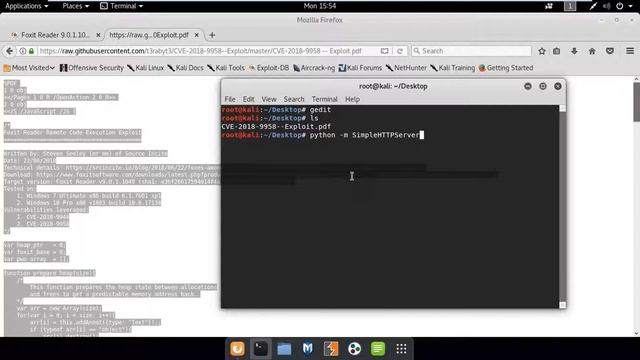Click the clock Mon 15:54 in top bar

point(320,6)
